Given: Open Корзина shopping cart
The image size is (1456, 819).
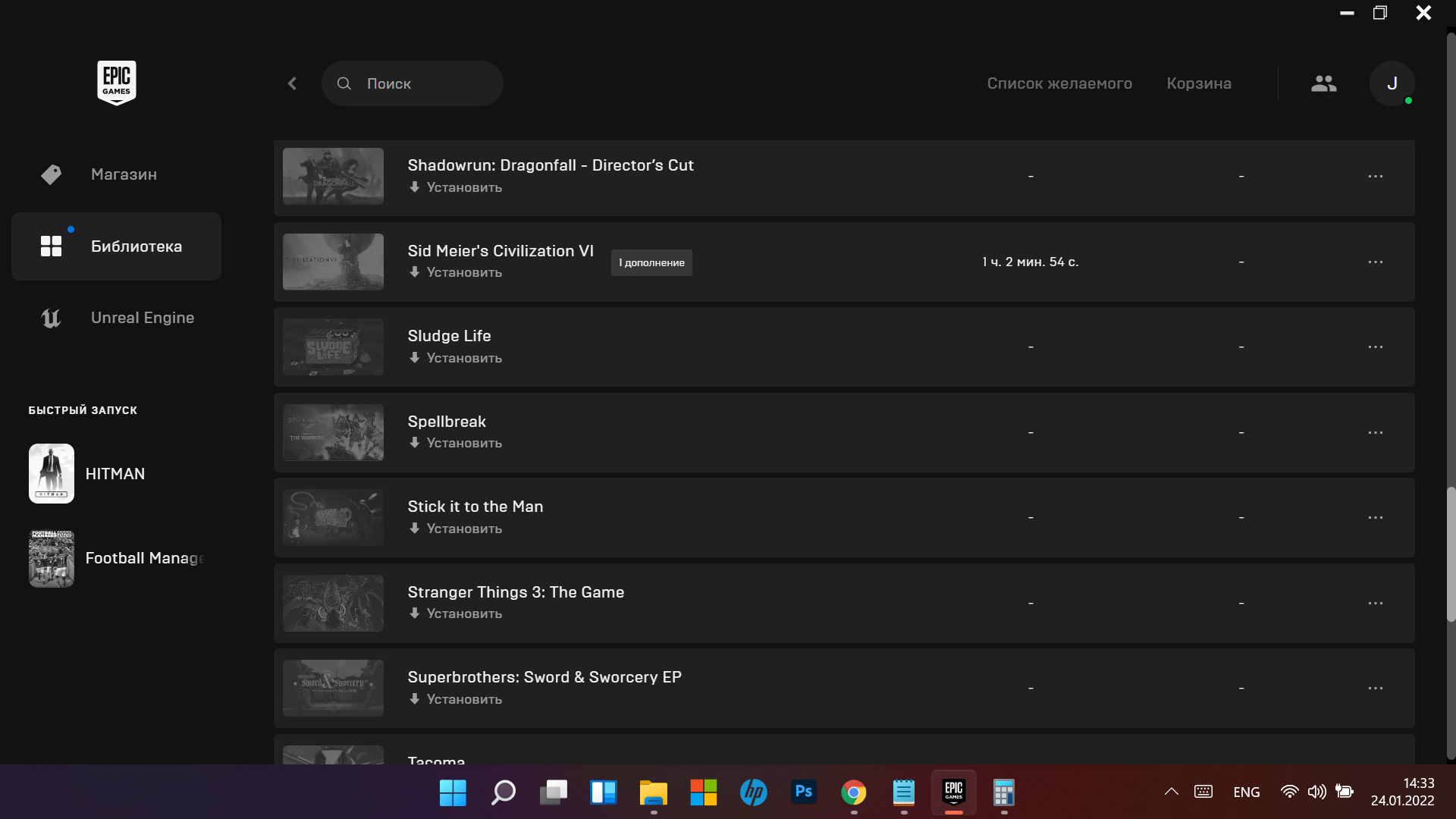Looking at the screenshot, I should click(x=1198, y=83).
